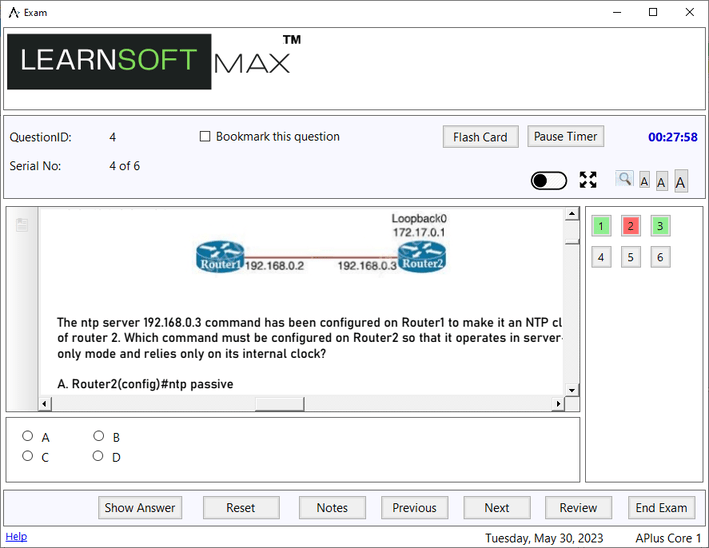Go to the Next question
This screenshot has height=548, width=709.
click(496, 508)
